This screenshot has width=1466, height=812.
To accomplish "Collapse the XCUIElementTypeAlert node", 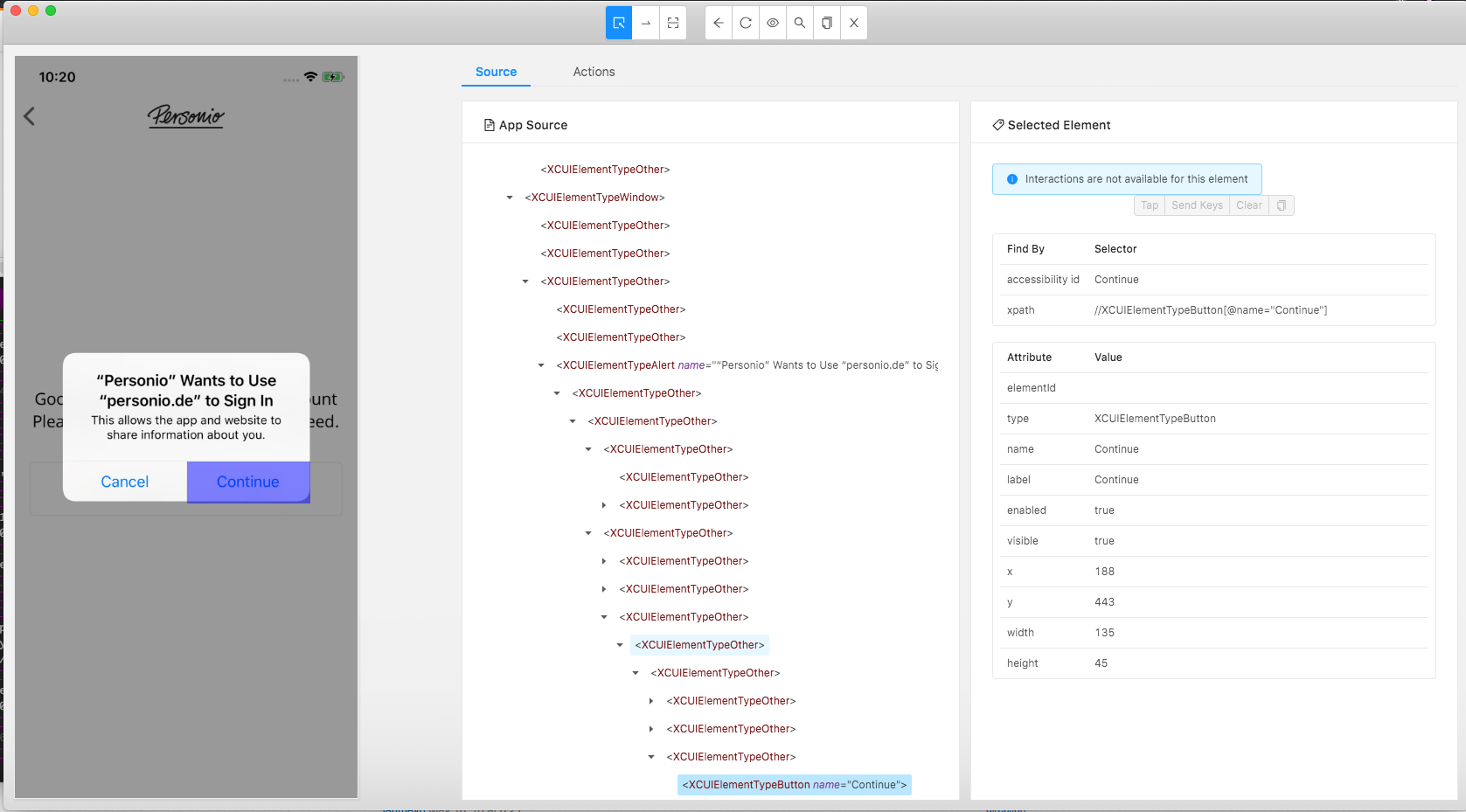I will click(539, 364).
